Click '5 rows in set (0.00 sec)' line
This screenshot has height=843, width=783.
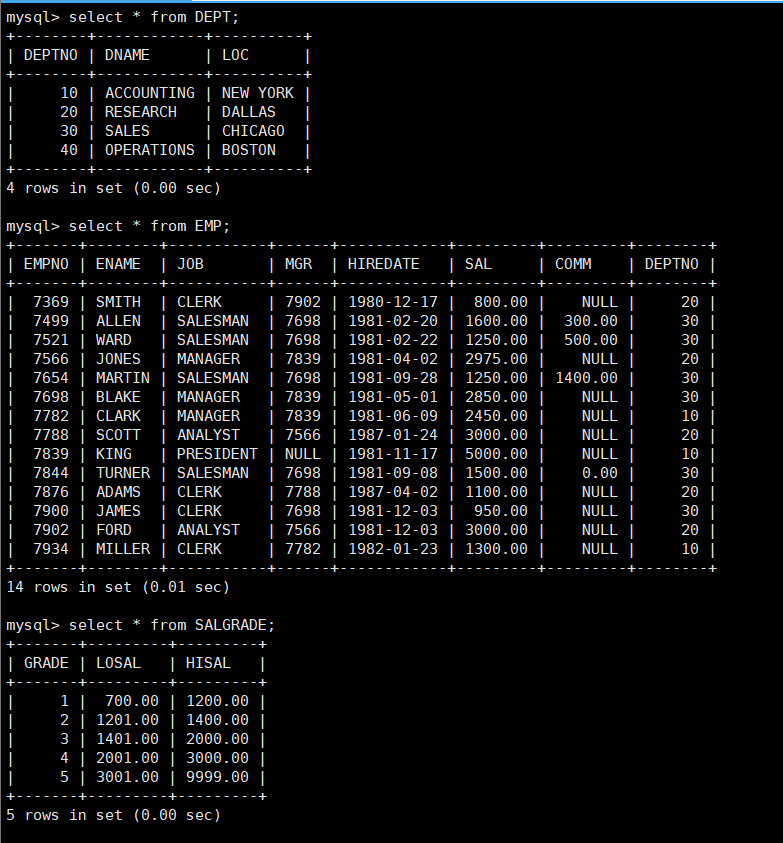click(x=113, y=815)
